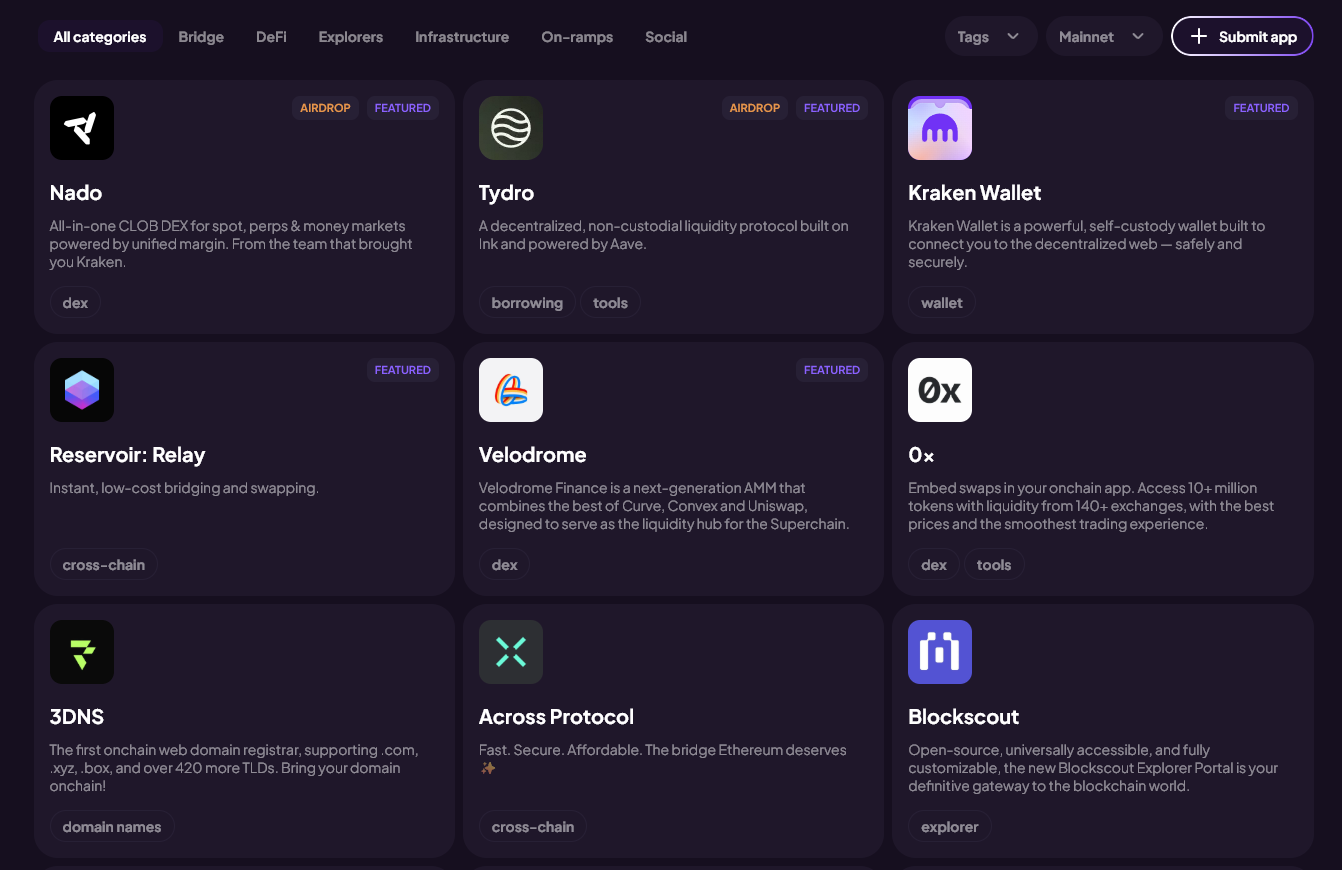Switch to the DeFi category
This screenshot has width=1342, height=870.
[x=270, y=36]
